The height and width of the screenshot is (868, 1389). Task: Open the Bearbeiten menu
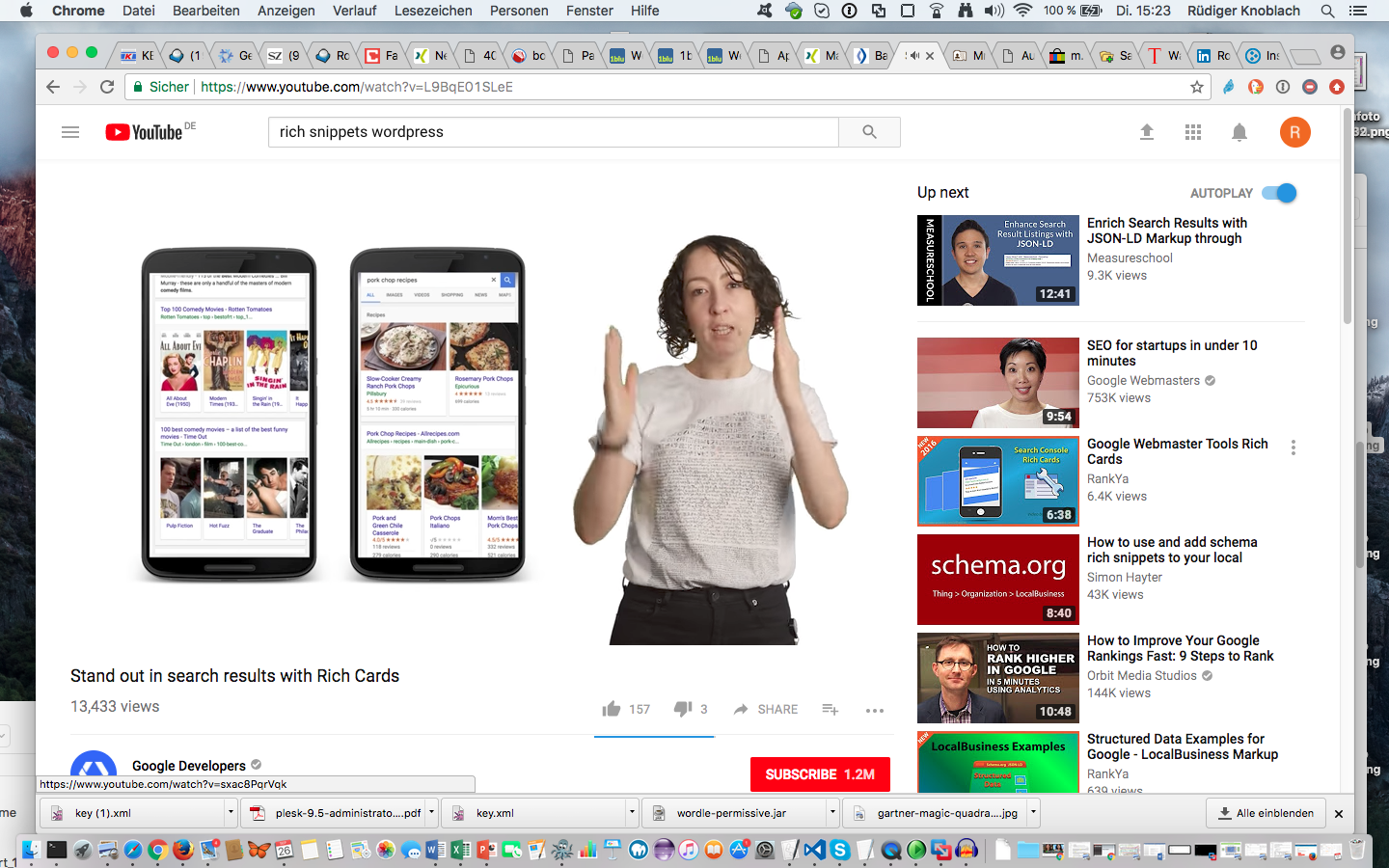[206, 11]
